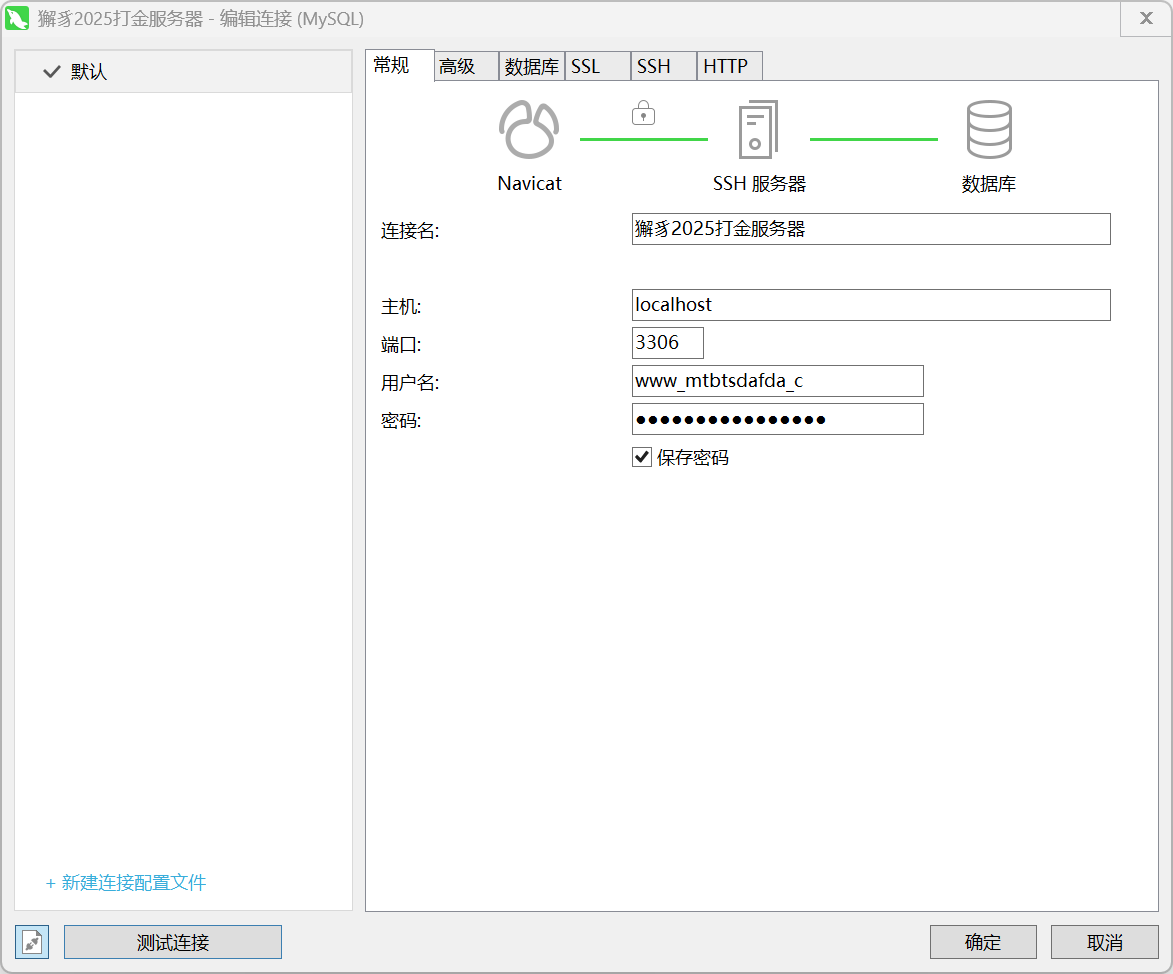Click the Navicat app icon in title bar
The width and height of the screenshot is (1173, 974).
tap(18, 19)
